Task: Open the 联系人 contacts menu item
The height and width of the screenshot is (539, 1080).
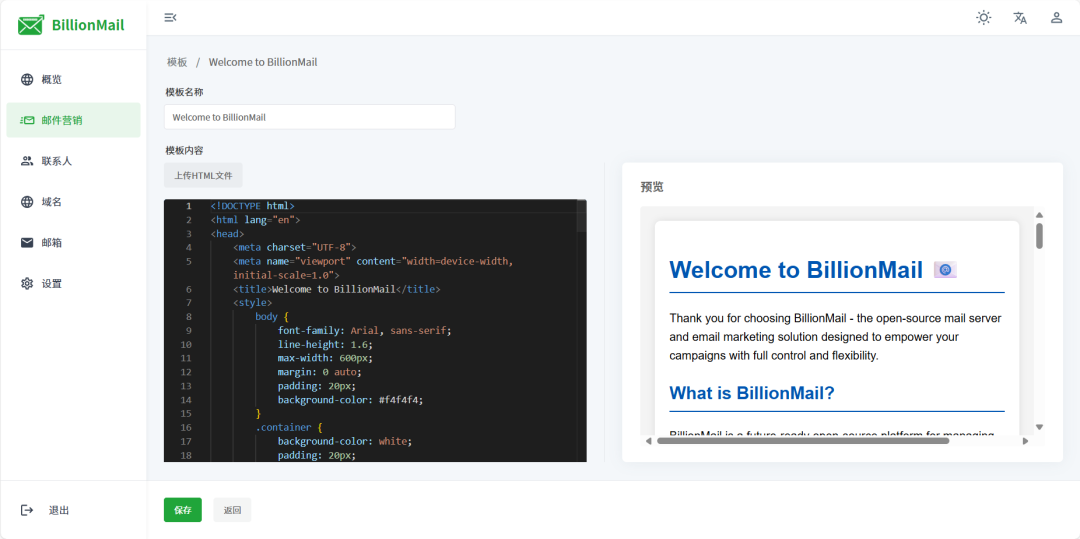Action: pyautogui.click(x=73, y=161)
